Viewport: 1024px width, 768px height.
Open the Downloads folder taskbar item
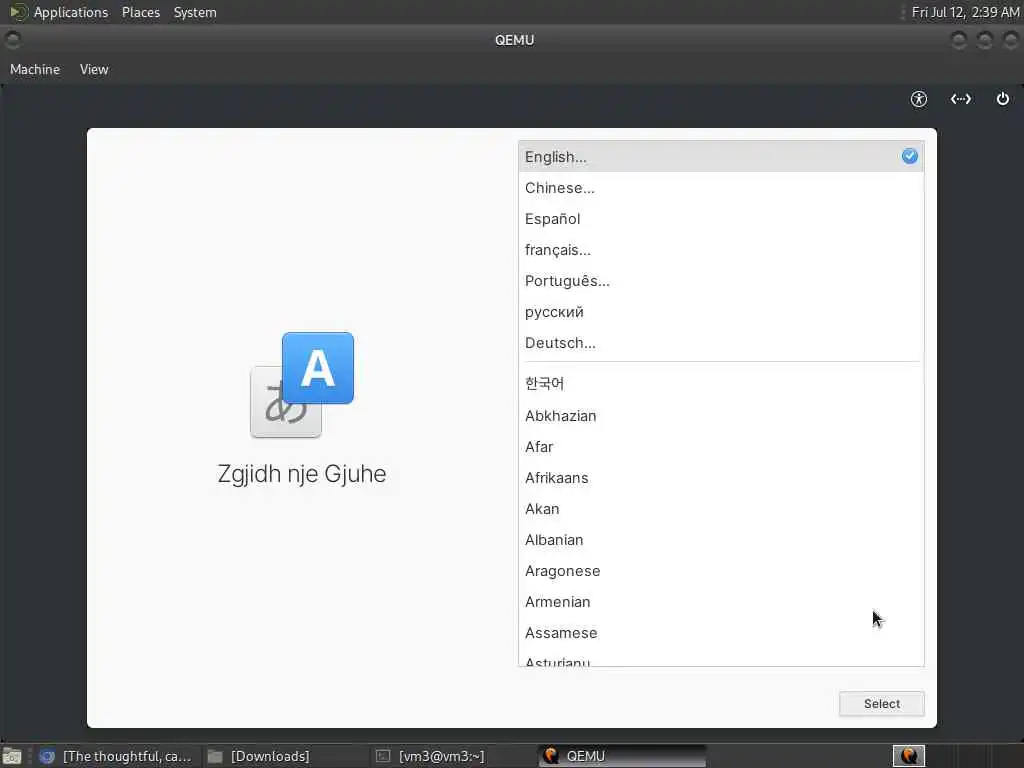pyautogui.click(x=259, y=756)
